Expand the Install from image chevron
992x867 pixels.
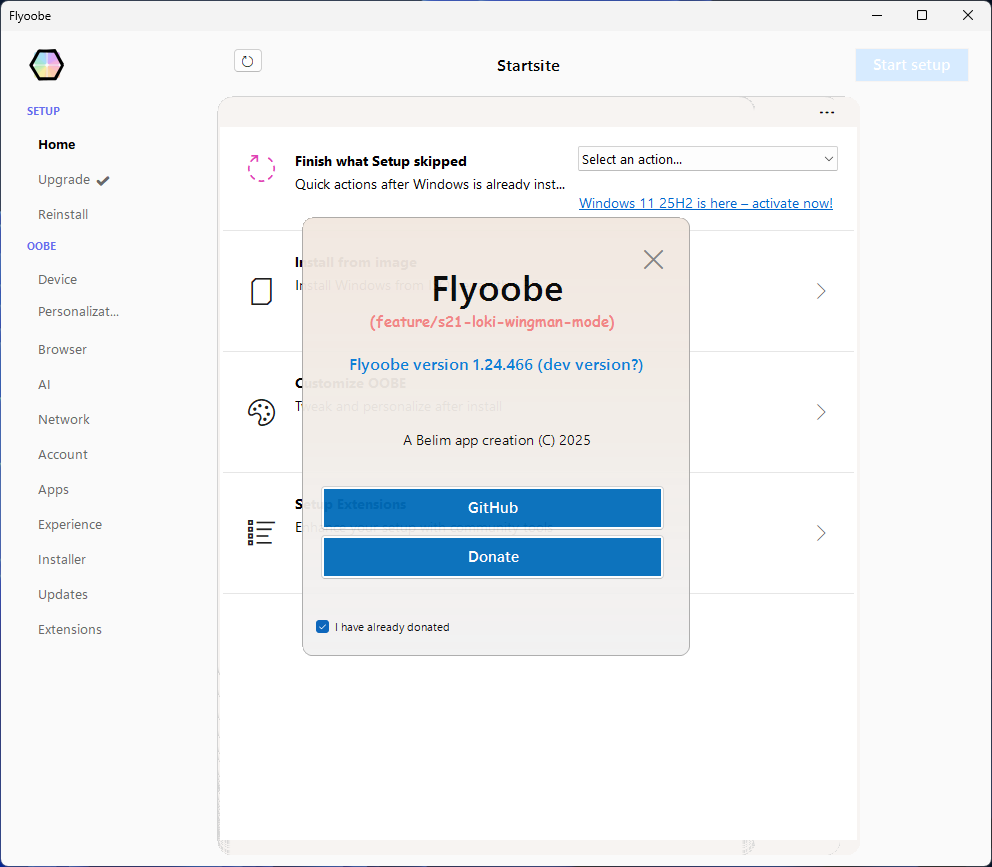[x=821, y=291]
